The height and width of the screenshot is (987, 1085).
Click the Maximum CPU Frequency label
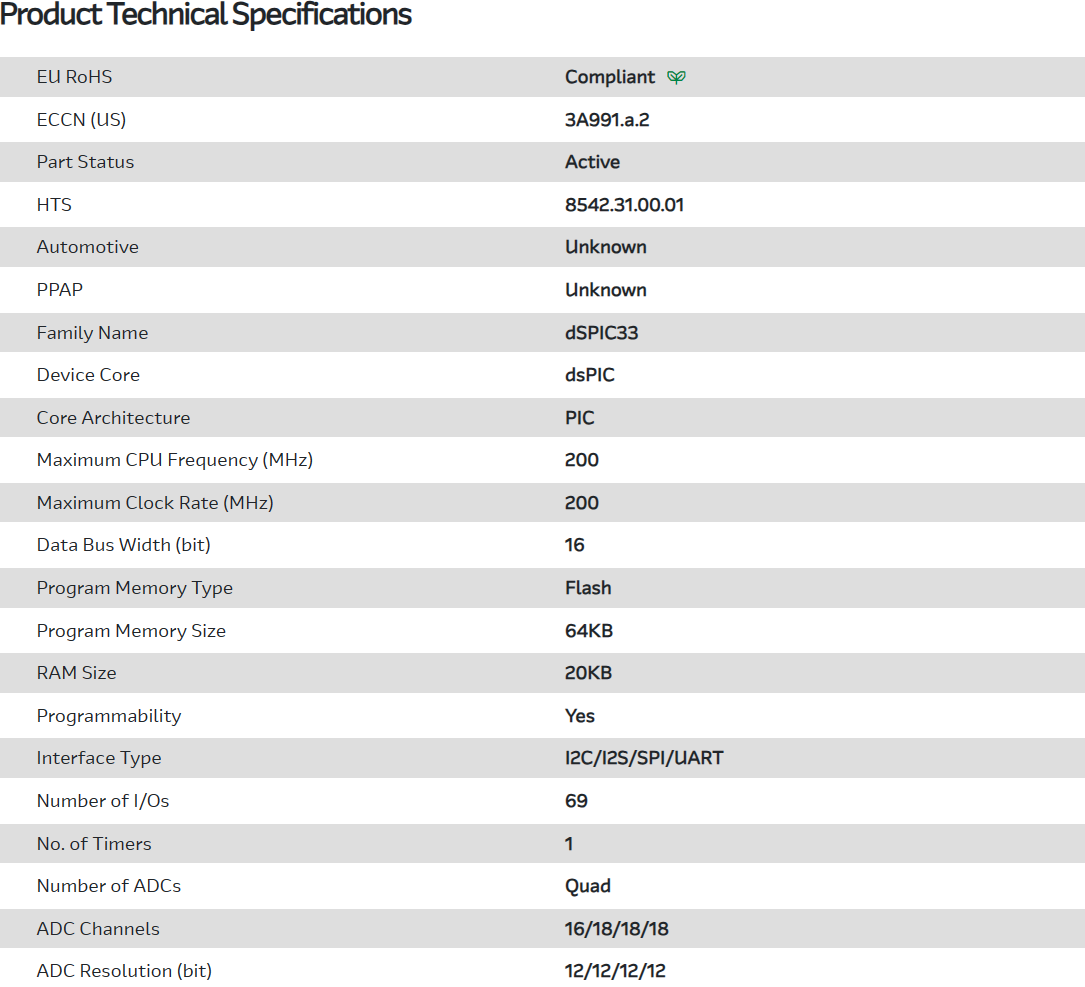click(x=175, y=460)
